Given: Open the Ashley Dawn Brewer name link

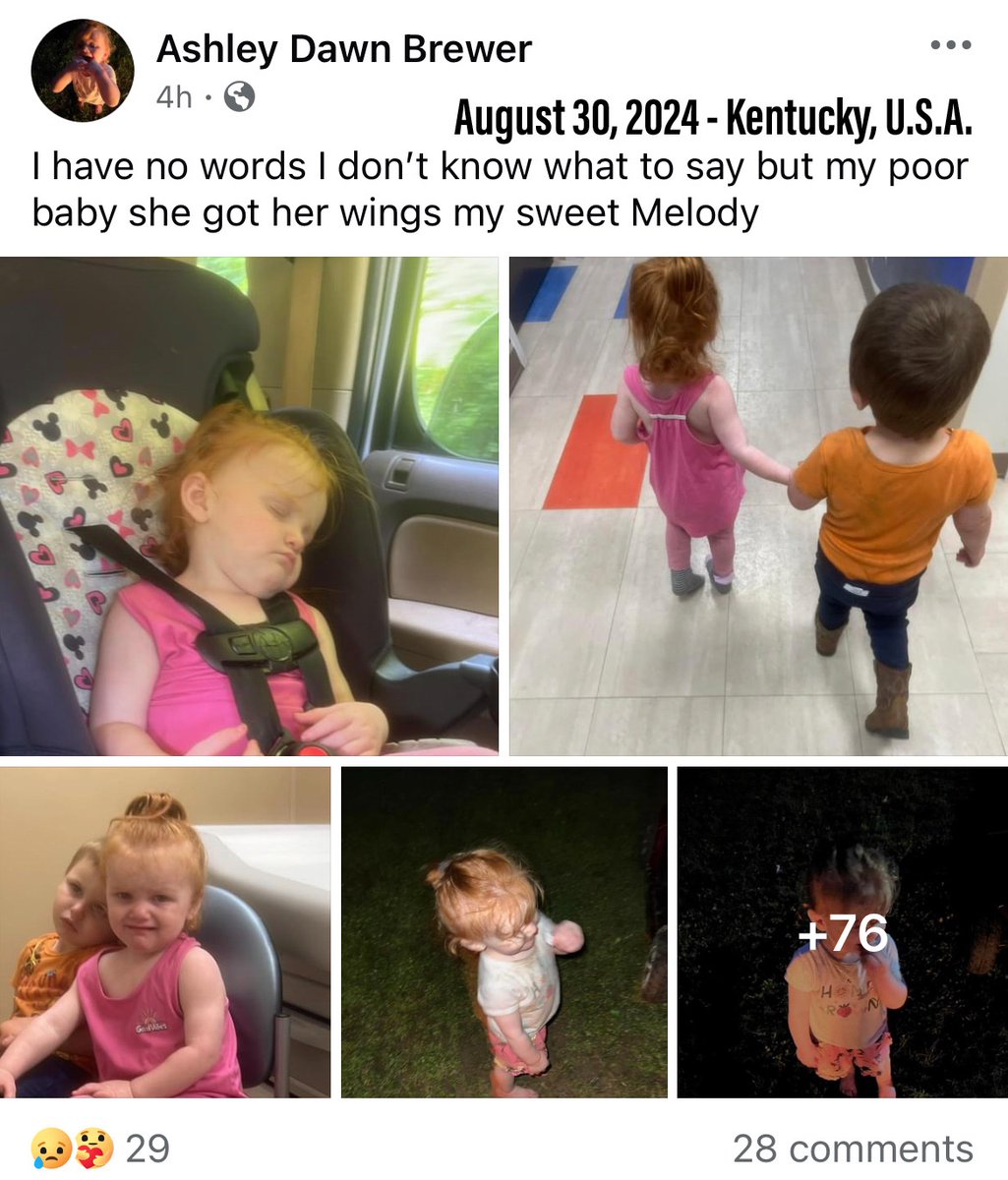Looking at the screenshot, I should pos(344,49).
